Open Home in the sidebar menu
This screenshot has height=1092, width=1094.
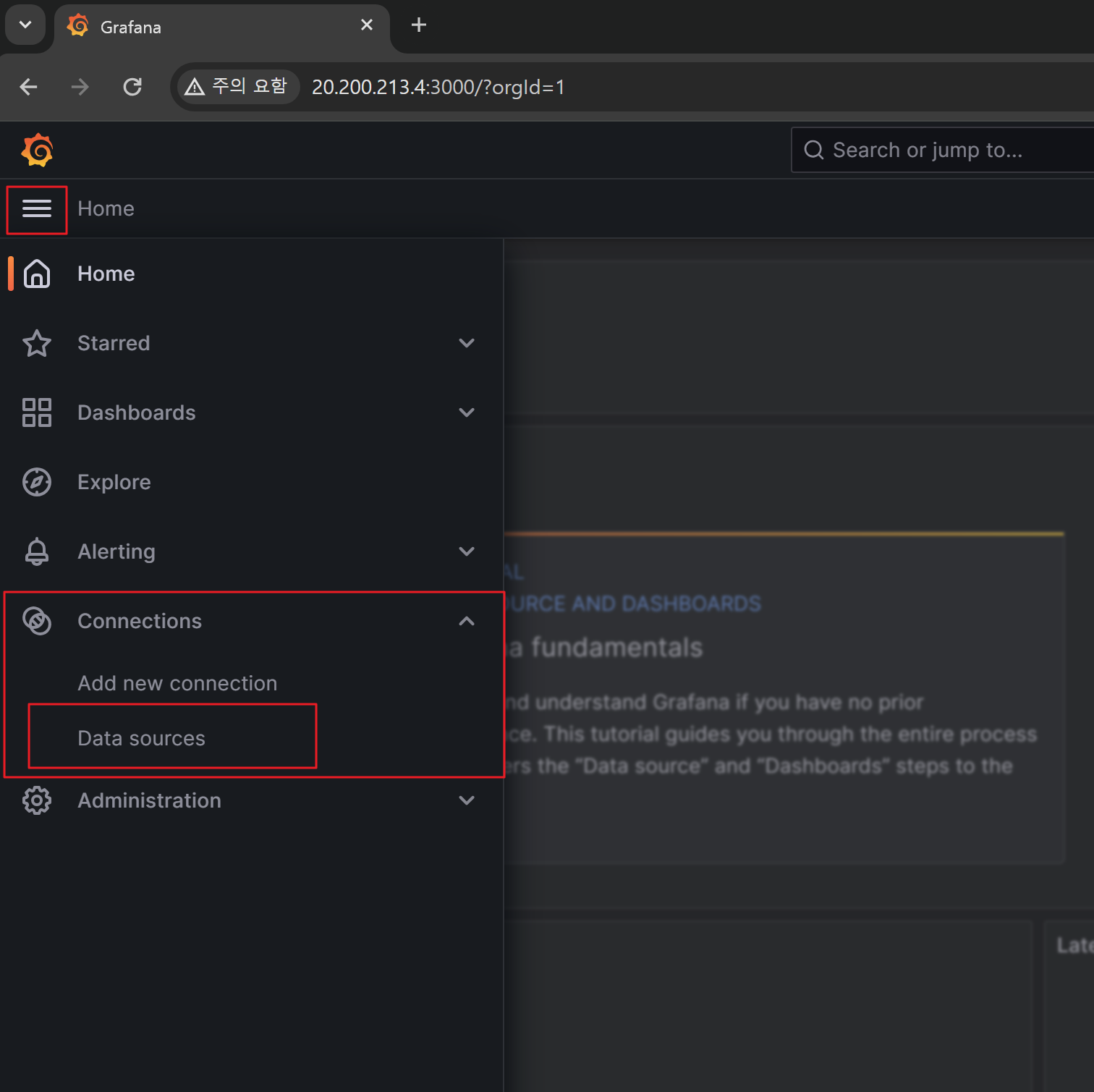pos(106,274)
